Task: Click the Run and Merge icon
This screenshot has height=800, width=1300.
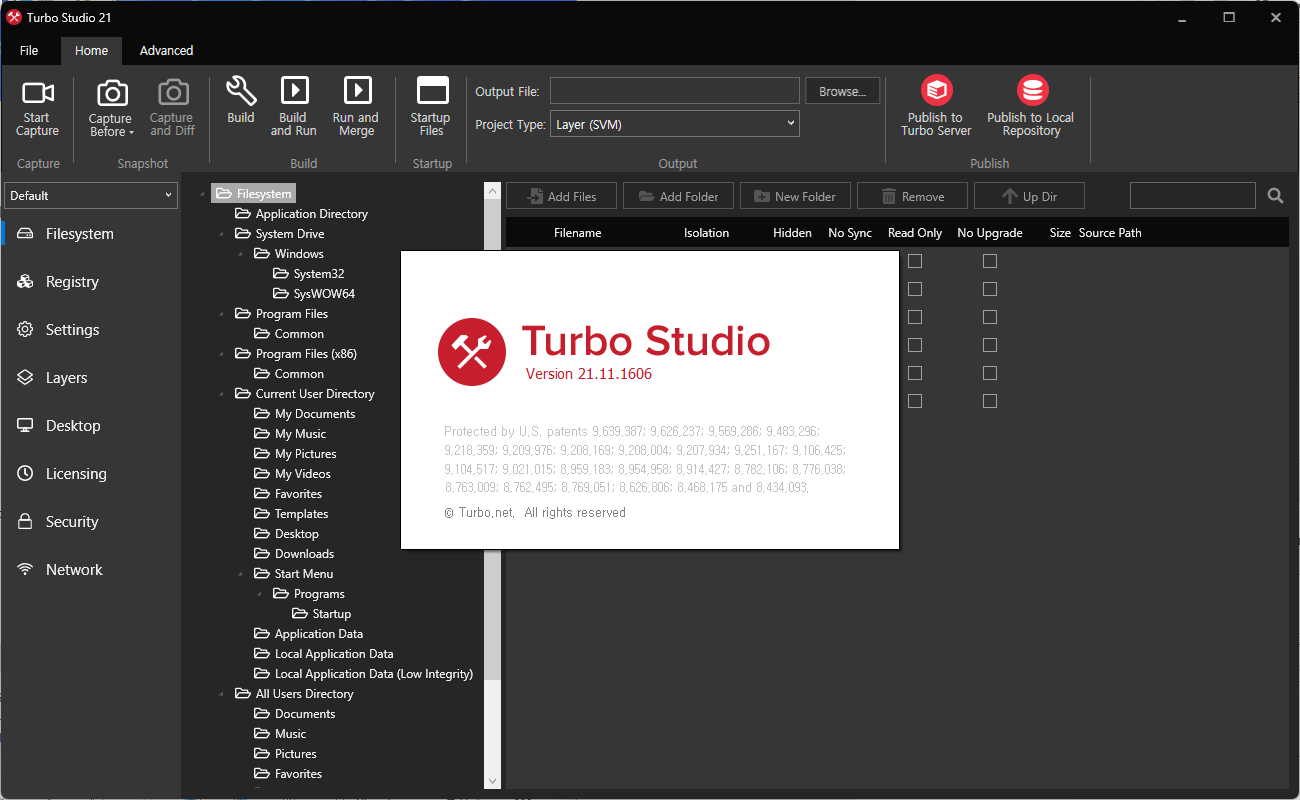Action: tap(357, 91)
